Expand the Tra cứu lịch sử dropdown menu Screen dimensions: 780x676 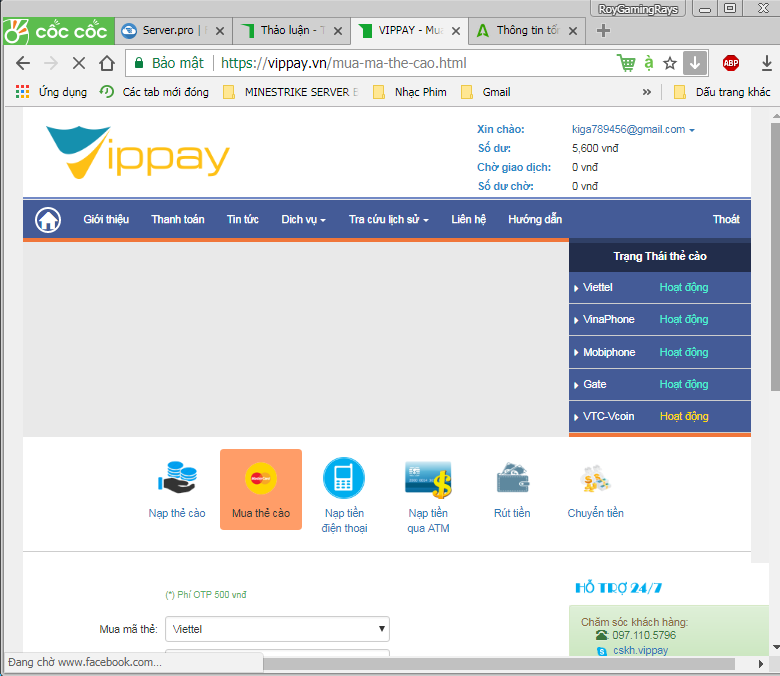(389, 219)
